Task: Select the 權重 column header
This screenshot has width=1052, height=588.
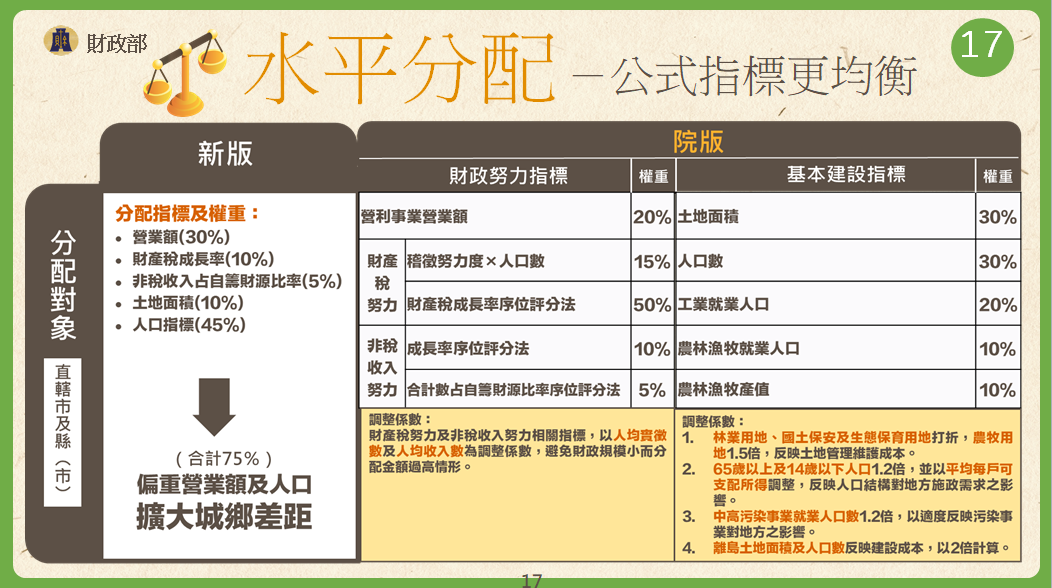Action: pyautogui.click(x=652, y=174)
